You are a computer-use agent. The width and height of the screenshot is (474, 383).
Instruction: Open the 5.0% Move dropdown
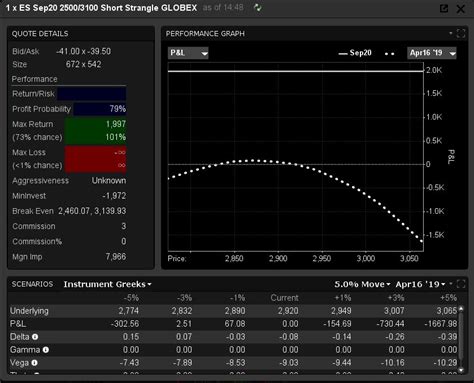click(362, 284)
